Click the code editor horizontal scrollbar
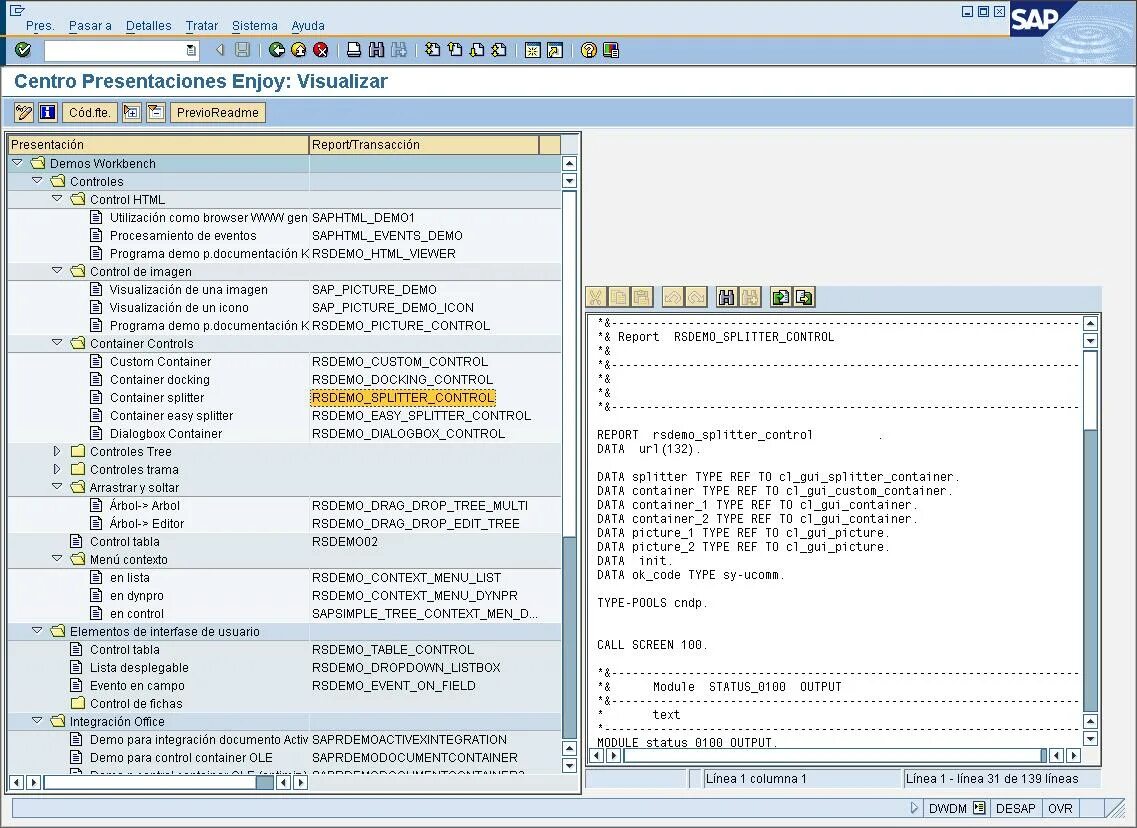 click(x=834, y=755)
